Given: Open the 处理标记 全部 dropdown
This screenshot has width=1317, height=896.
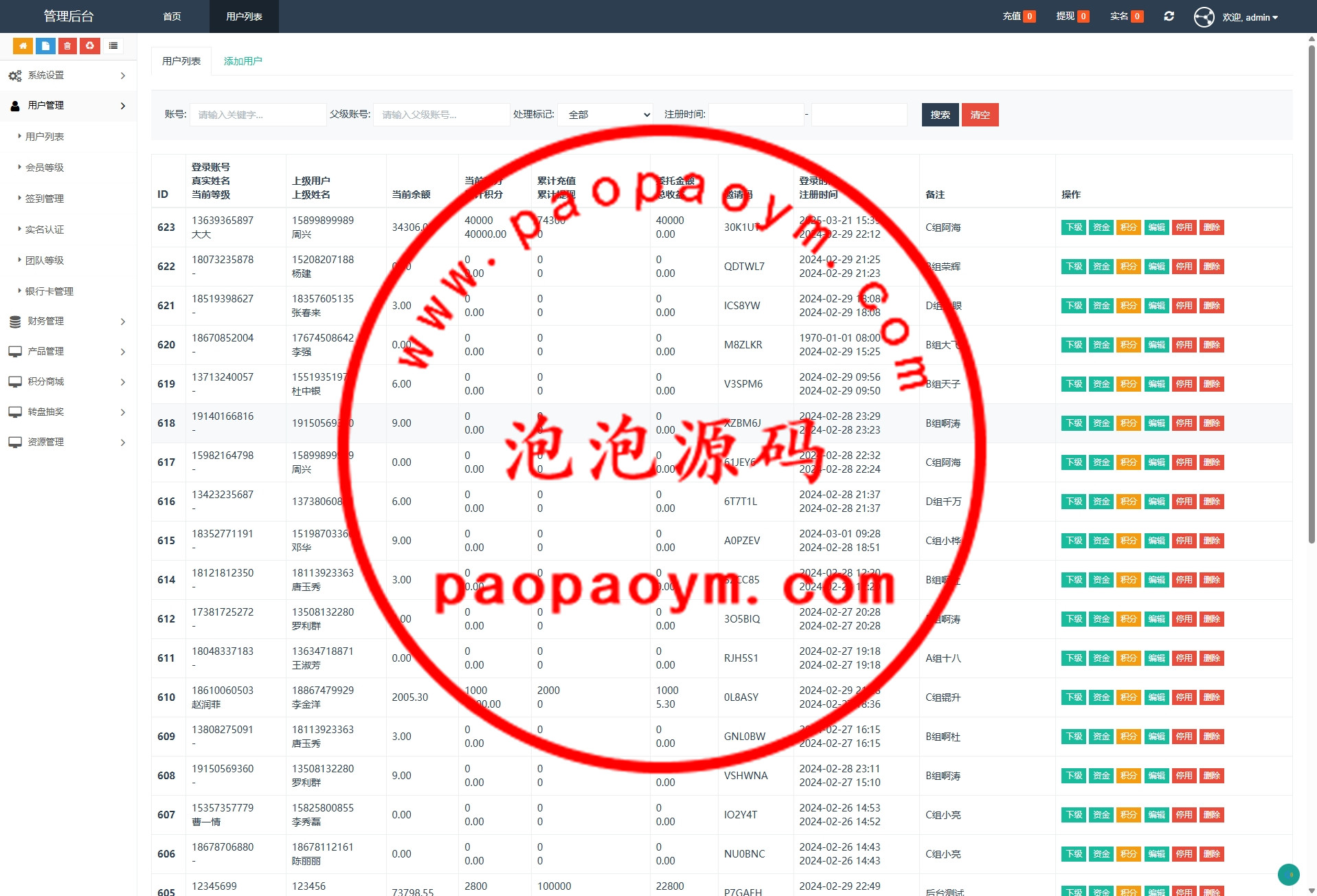Looking at the screenshot, I should (x=605, y=115).
